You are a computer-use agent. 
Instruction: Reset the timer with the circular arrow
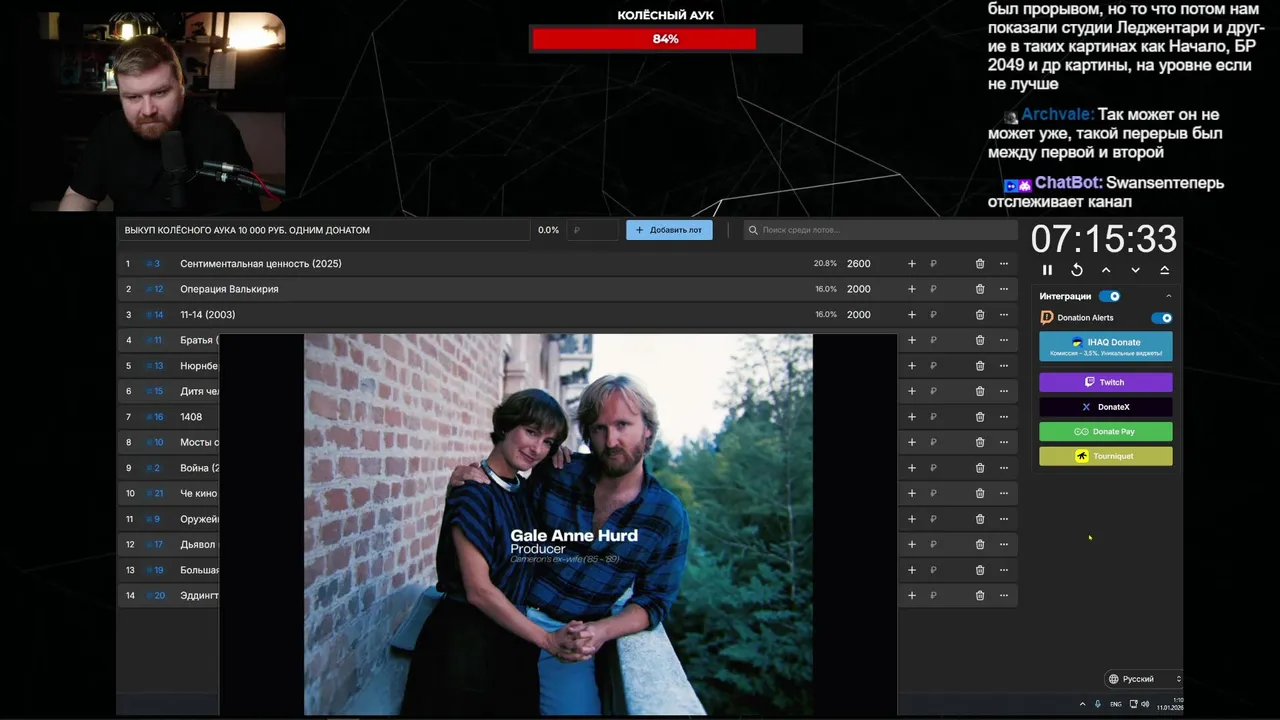coord(1077,270)
